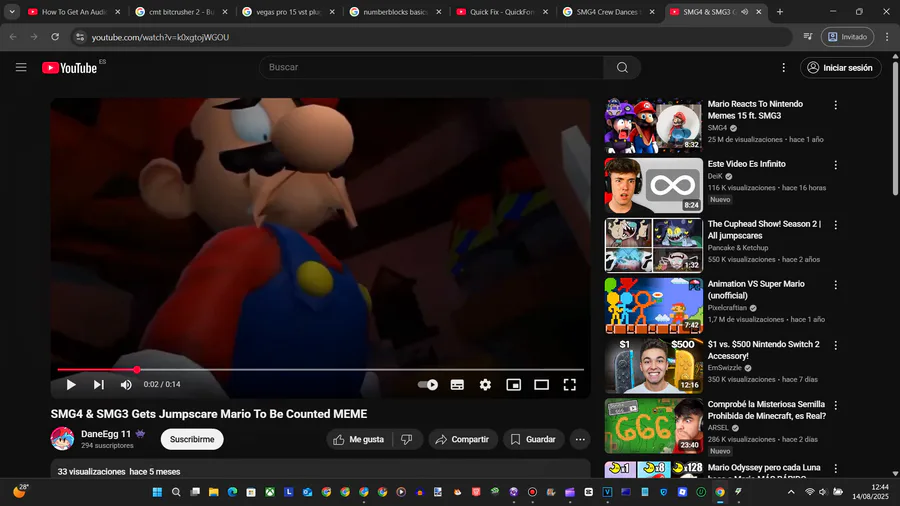900x506 pixels.
Task: Open Windows taskbar search
Action: [x=176, y=492]
